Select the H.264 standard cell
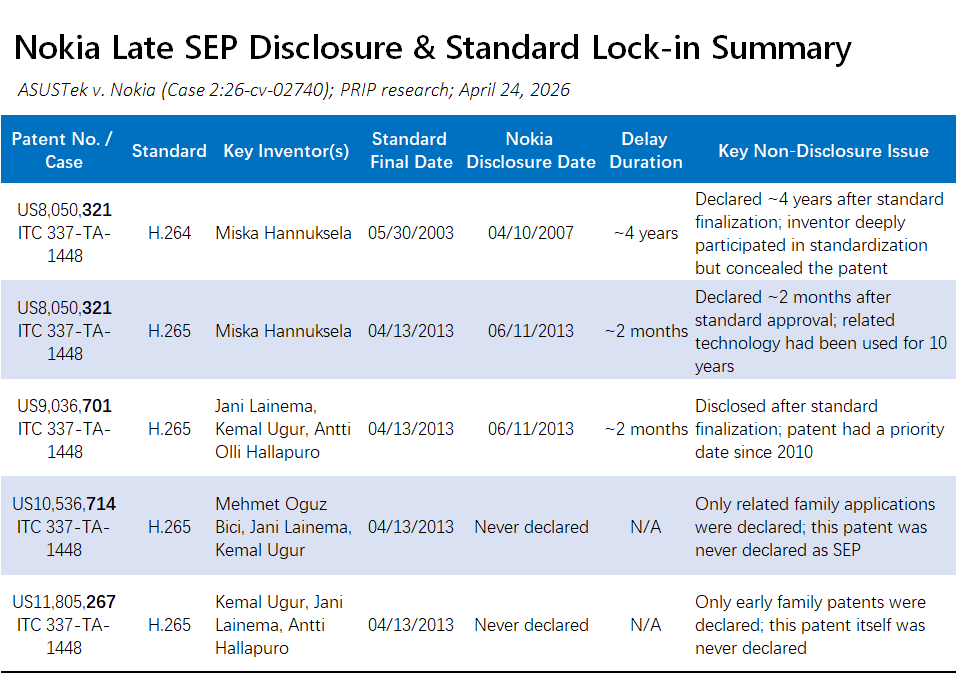956x673 pixels. pos(169,233)
